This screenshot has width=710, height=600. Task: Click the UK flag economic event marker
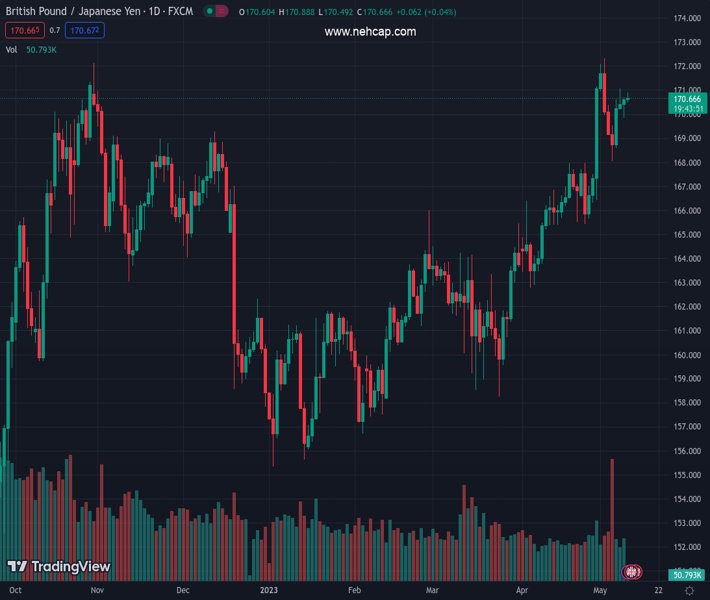pyautogui.click(x=631, y=572)
